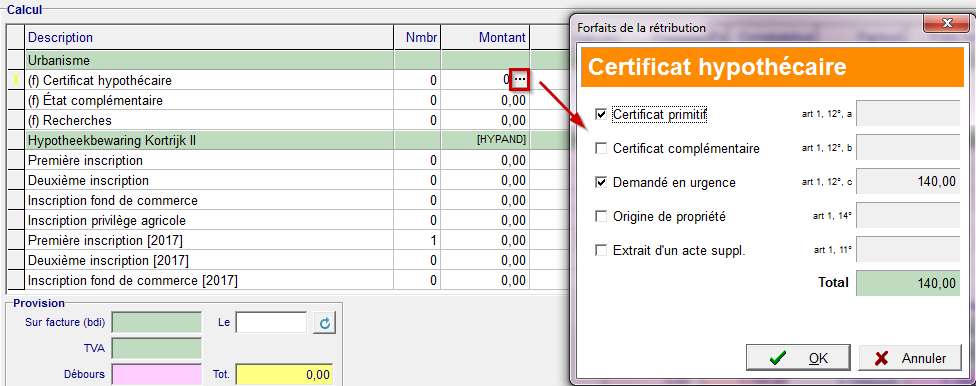Click the [HYPAND] cell
This screenshot has height=386, width=976.
coord(486,141)
